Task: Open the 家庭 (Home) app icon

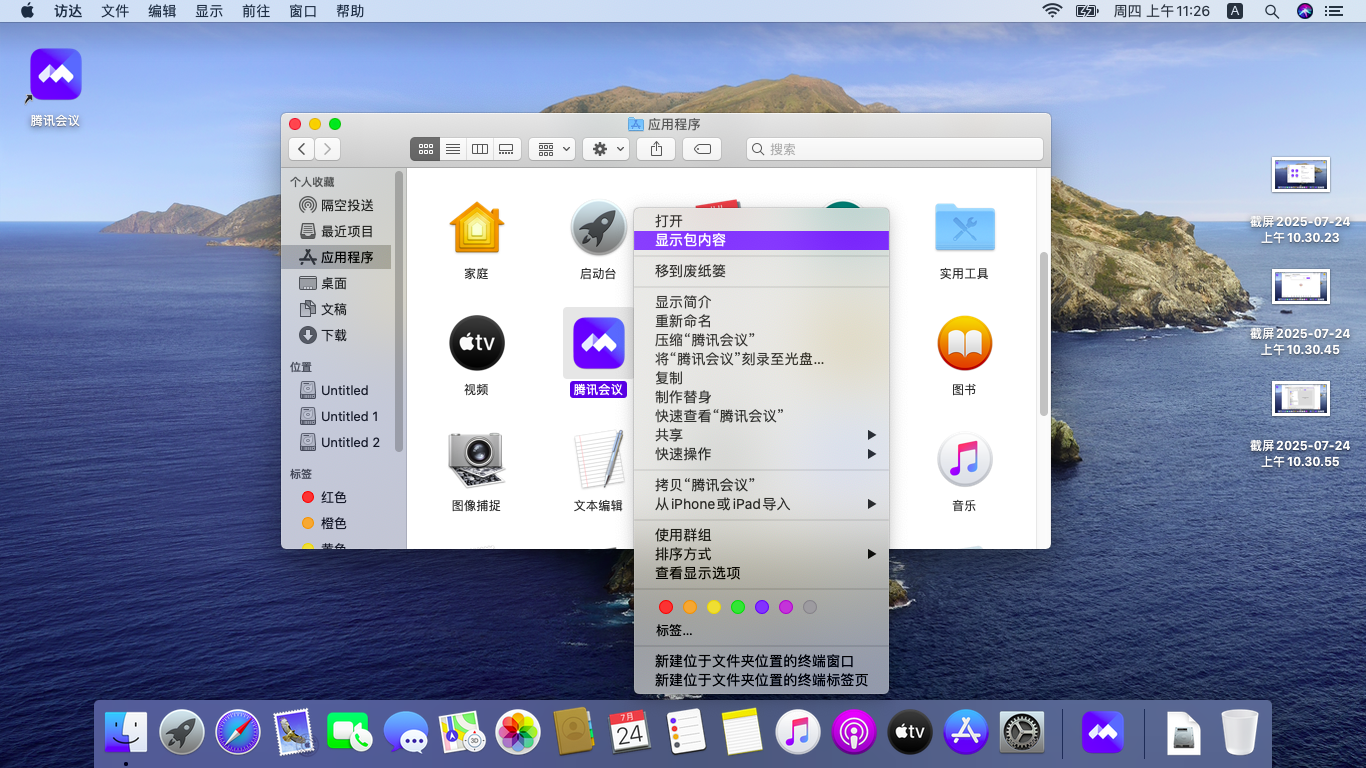Action: pos(477,228)
